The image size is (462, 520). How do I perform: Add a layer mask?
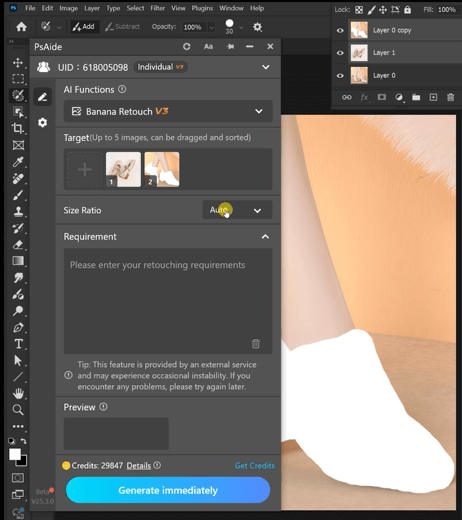[382, 97]
